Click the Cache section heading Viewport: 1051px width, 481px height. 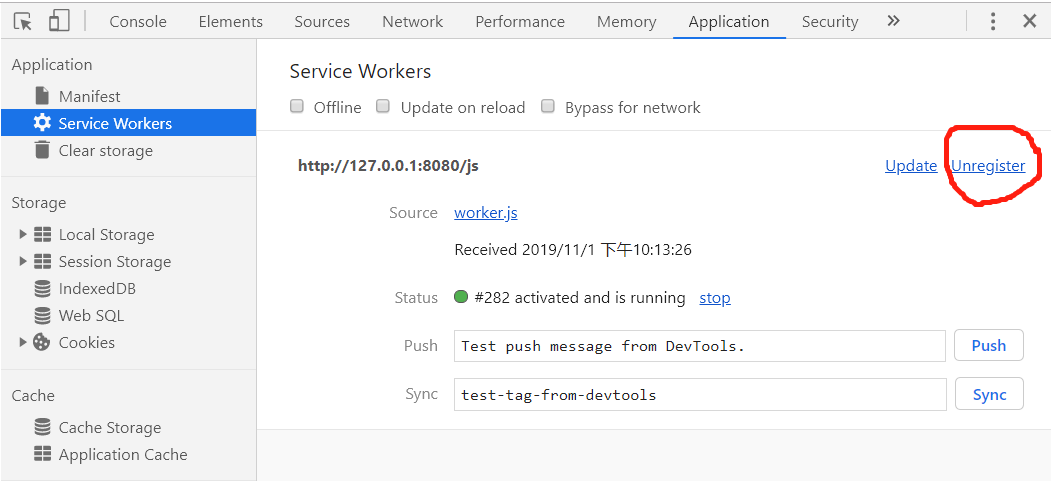point(33,395)
